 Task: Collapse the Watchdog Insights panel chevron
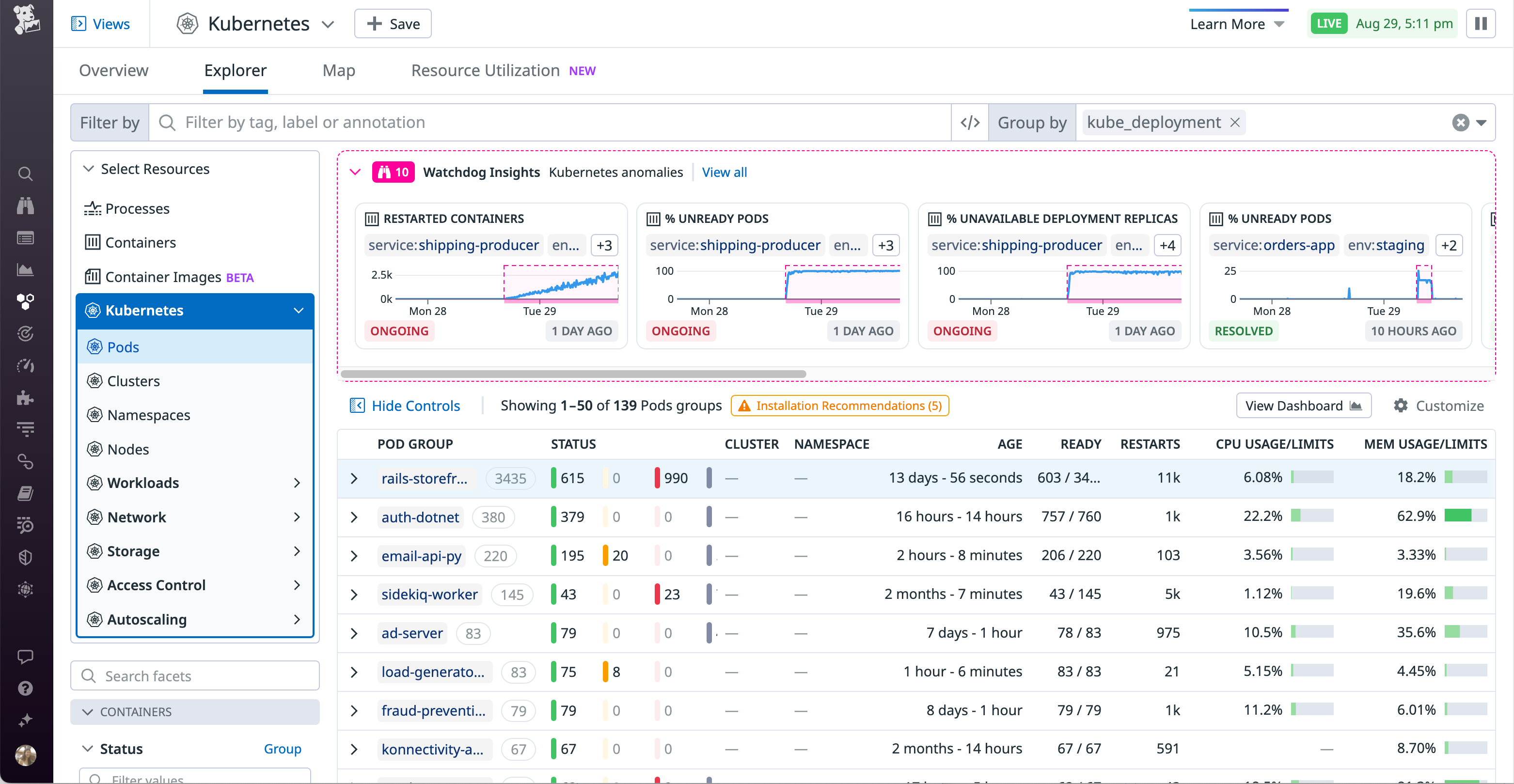355,172
